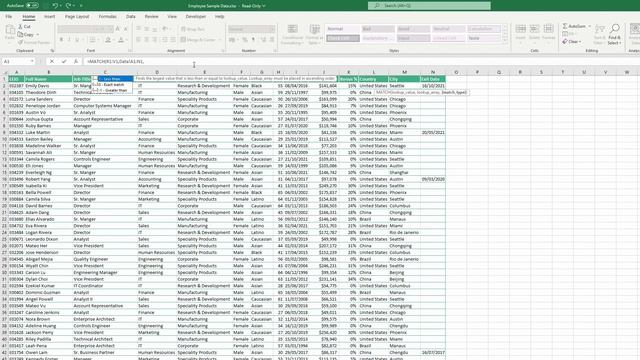640x360 pixels.
Task: Click Align Left icon
Action: tap(138, 40)
